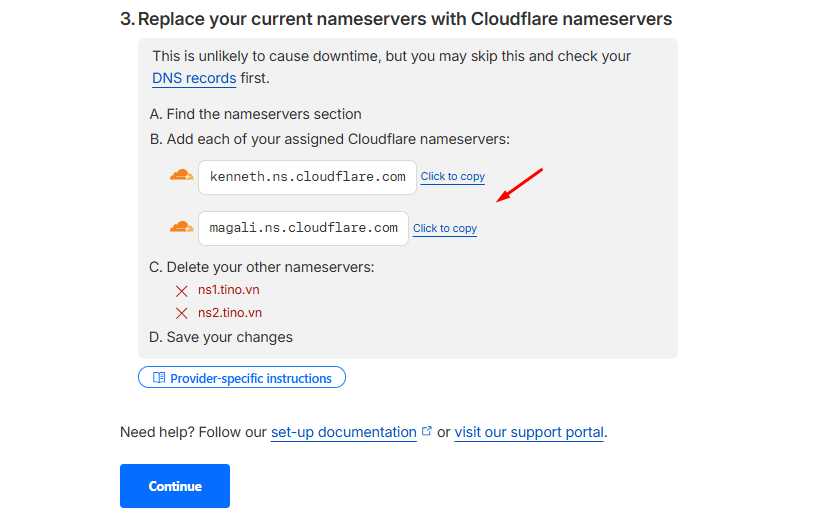Click Cloudflare cloud icon beside magali nameserver
The image size is (829, 518).
point(181,227)
